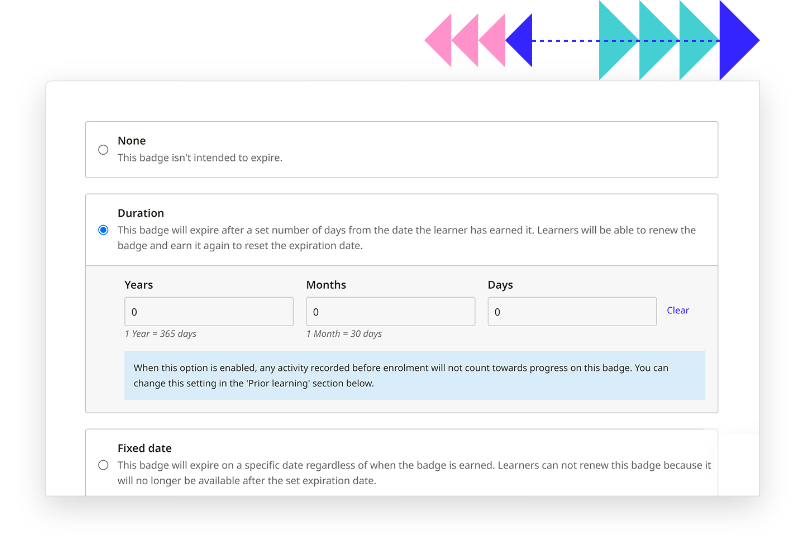Click the dotted line between the triangles
The height and width of the screenshot is (552, 805).
pos(565,41)
